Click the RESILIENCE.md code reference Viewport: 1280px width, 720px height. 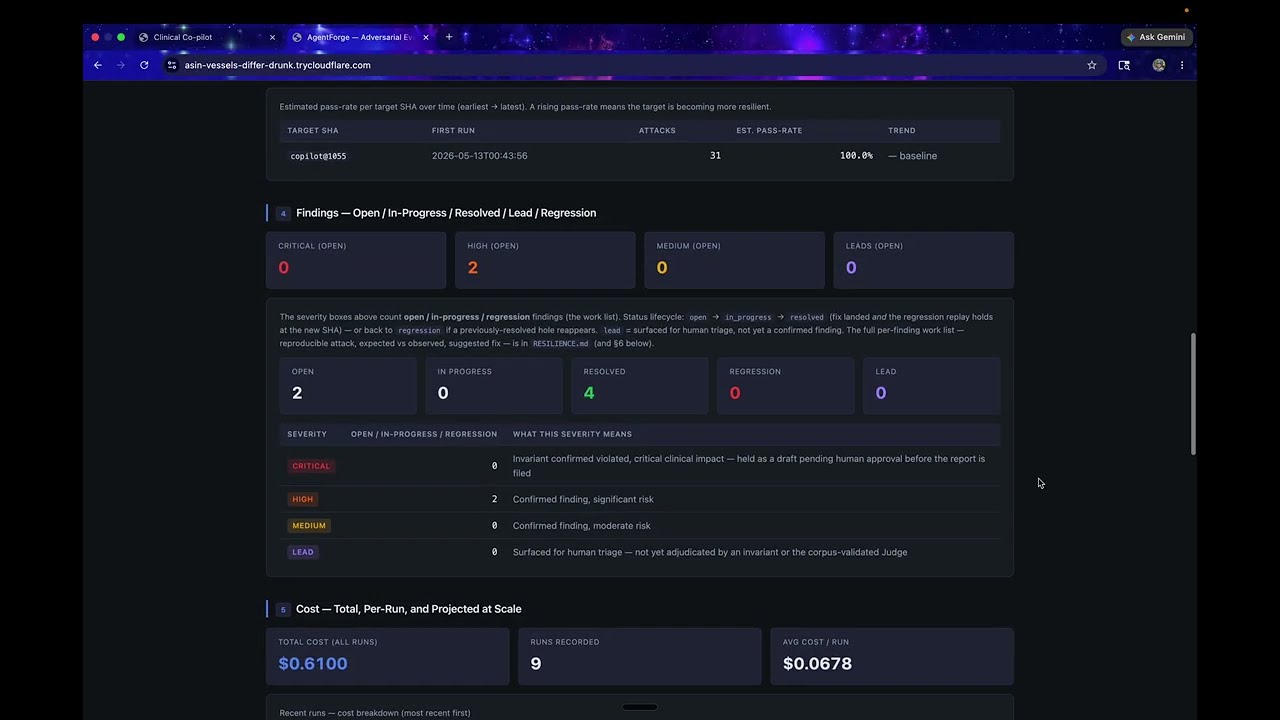point(560,343)
